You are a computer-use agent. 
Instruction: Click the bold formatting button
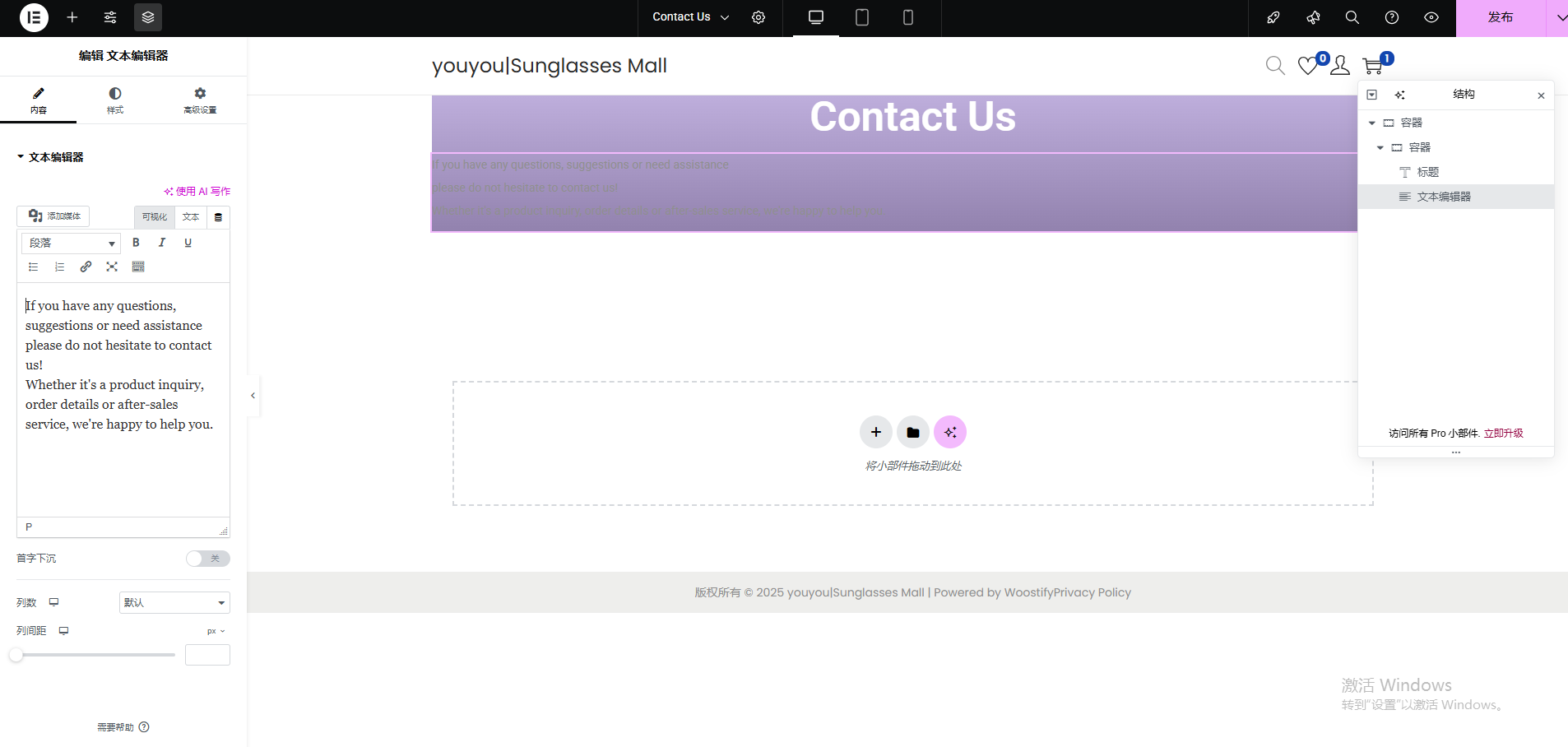136,243
